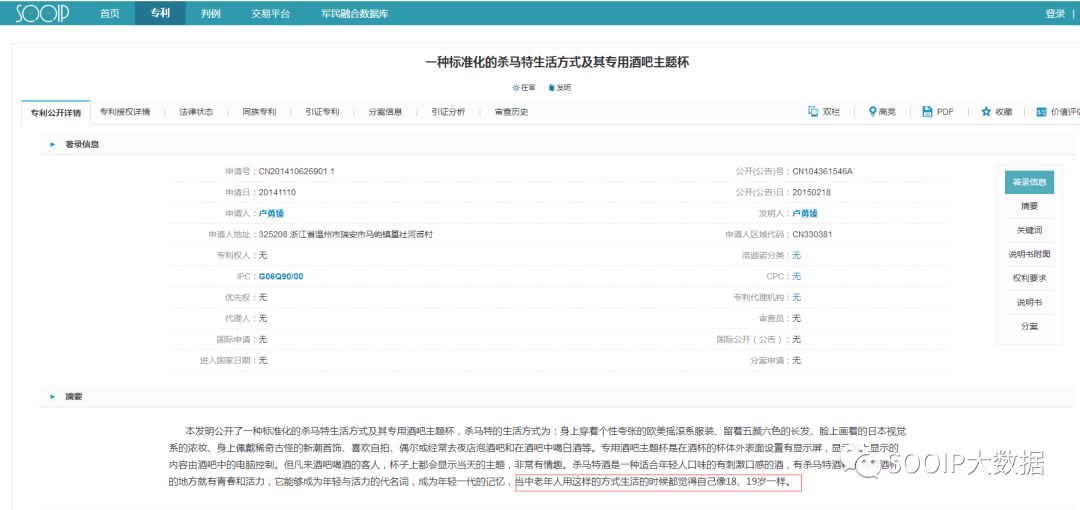Select the applicant address 325208 text
Image resolution: width=1080 pixels, height=510 pixels.
pyautogui.click(x=346, y=234)
